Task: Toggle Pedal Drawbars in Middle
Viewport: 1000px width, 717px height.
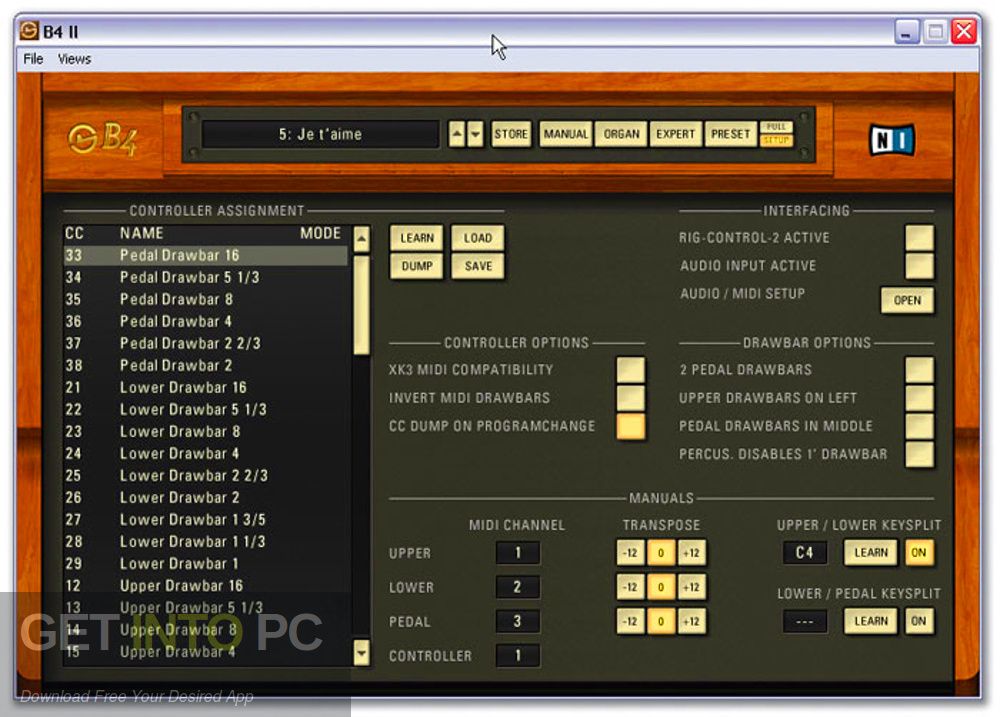Action: click(x=920, y=426)
